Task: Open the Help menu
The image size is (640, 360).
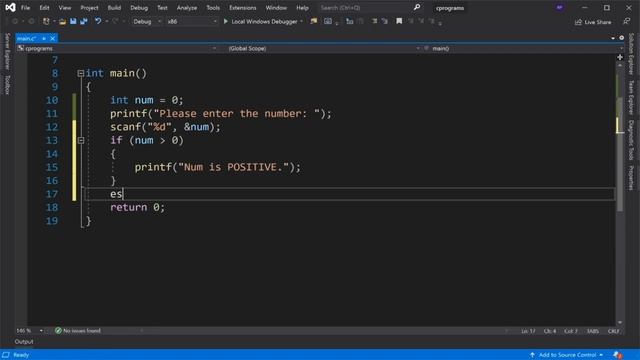Action: 302,8
